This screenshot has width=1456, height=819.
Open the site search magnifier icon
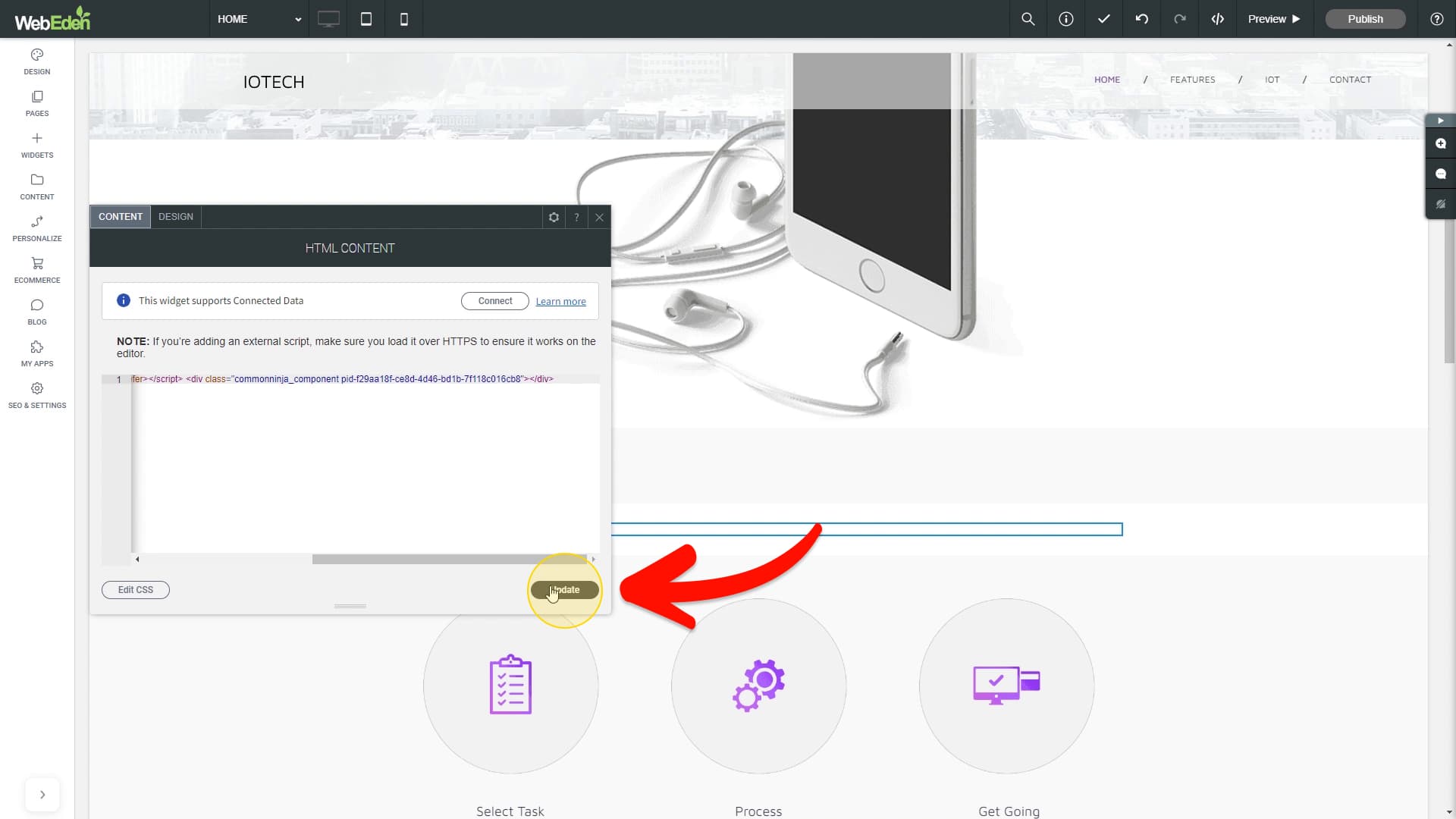(x=1028, y=19)
